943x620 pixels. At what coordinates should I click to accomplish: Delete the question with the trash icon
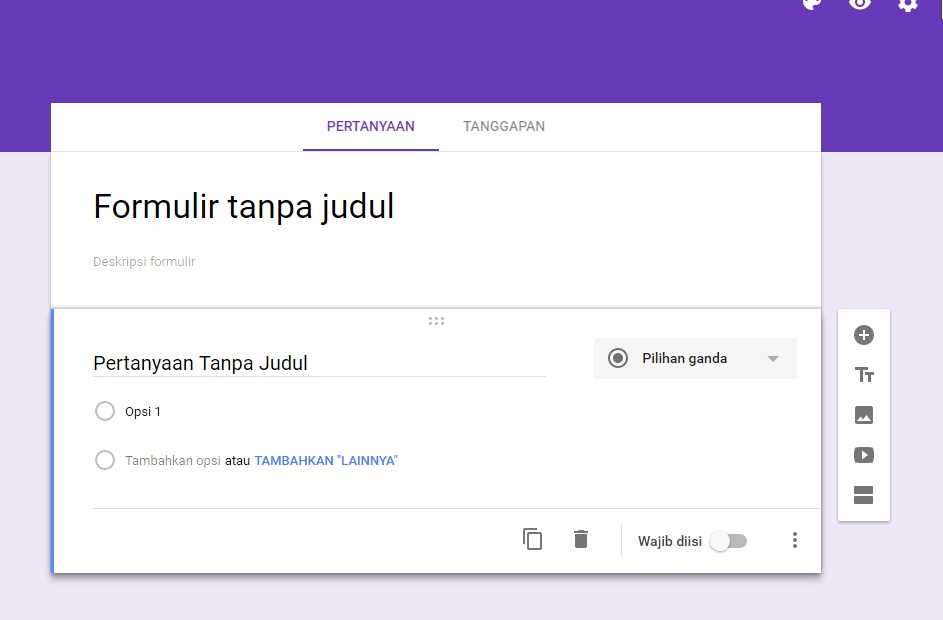pos(580,539)
